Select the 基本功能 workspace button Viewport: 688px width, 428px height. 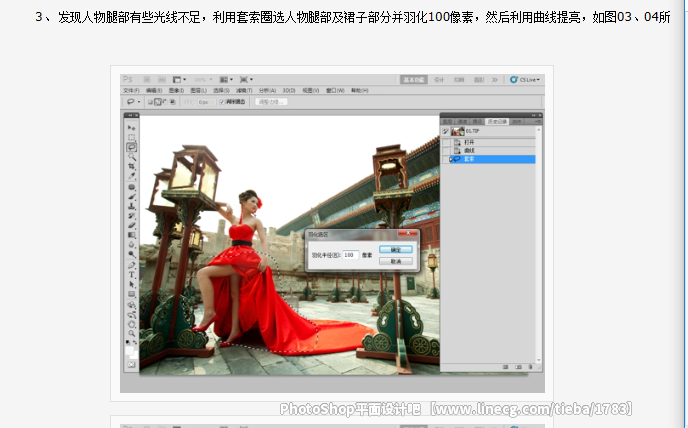tap(414, 79)
